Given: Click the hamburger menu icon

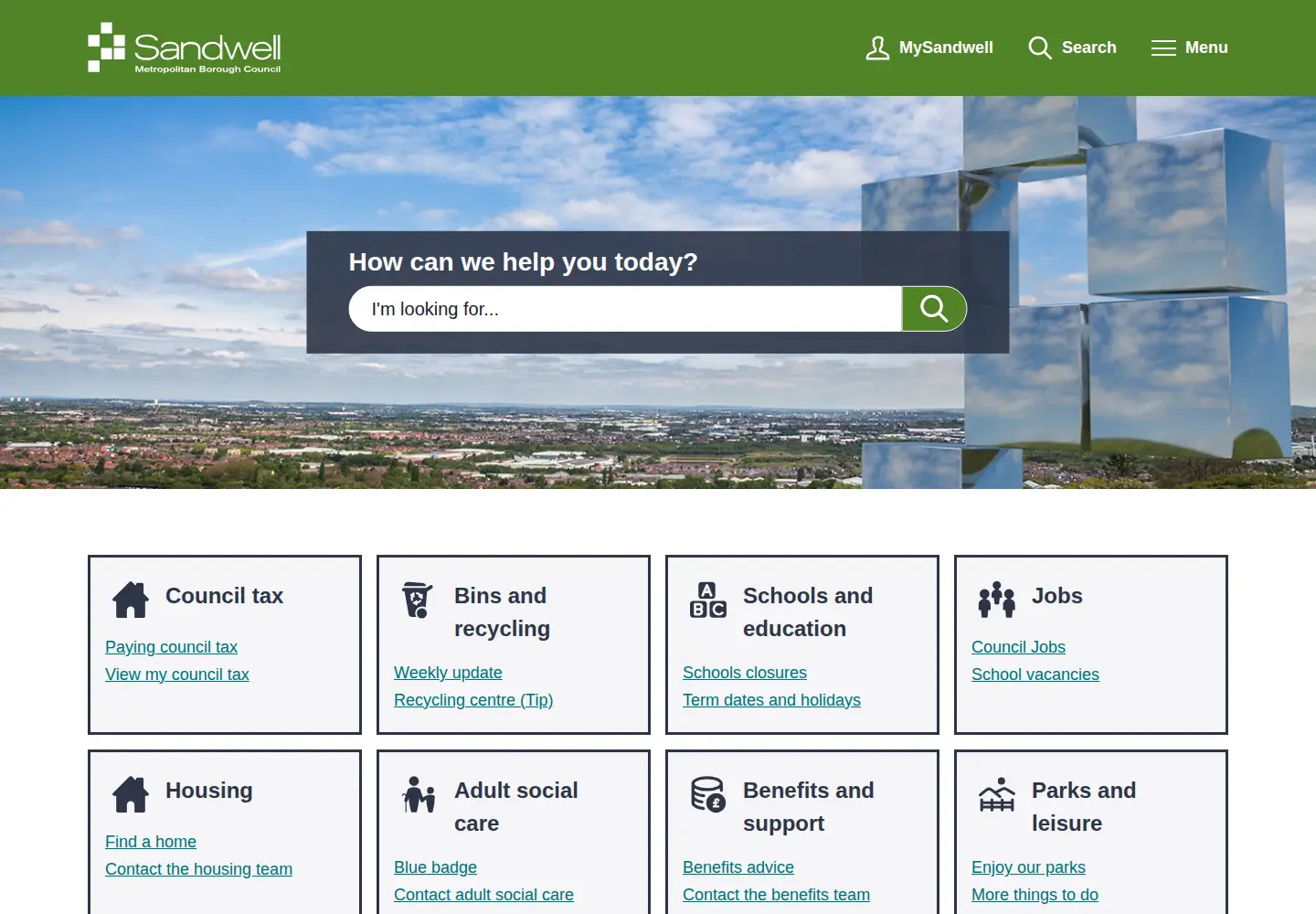Looking at the screenshot, I should click(x=1163, y=48).
